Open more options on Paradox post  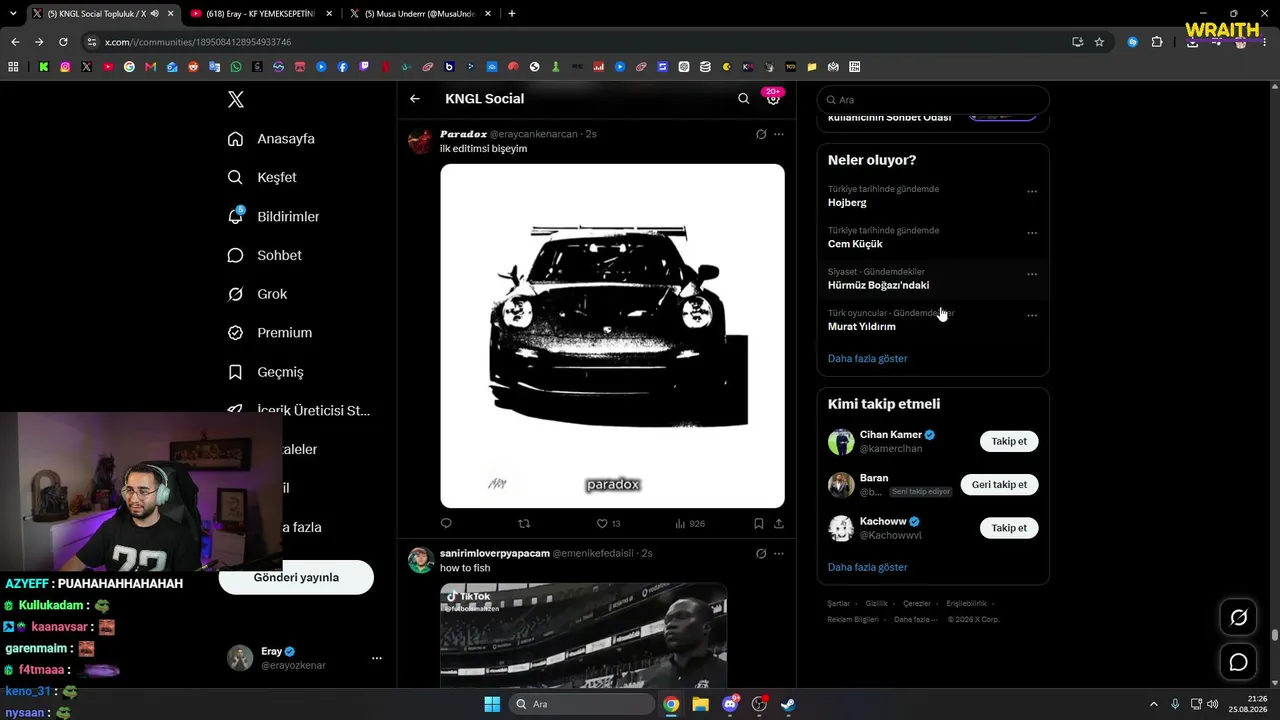(779, 134)
